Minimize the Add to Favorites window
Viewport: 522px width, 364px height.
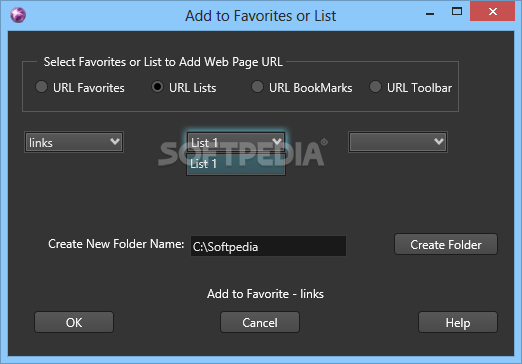click(430, 13)
